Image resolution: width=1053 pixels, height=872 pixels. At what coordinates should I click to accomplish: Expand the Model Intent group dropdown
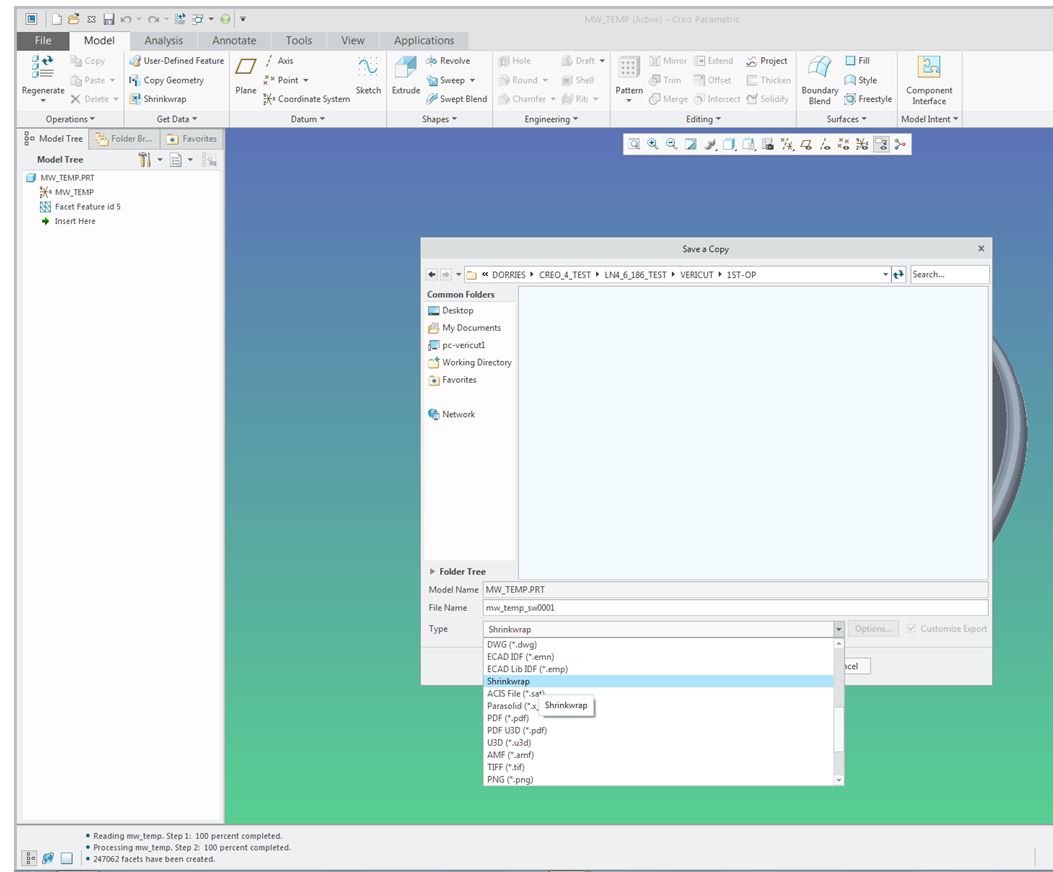point(929,119)
